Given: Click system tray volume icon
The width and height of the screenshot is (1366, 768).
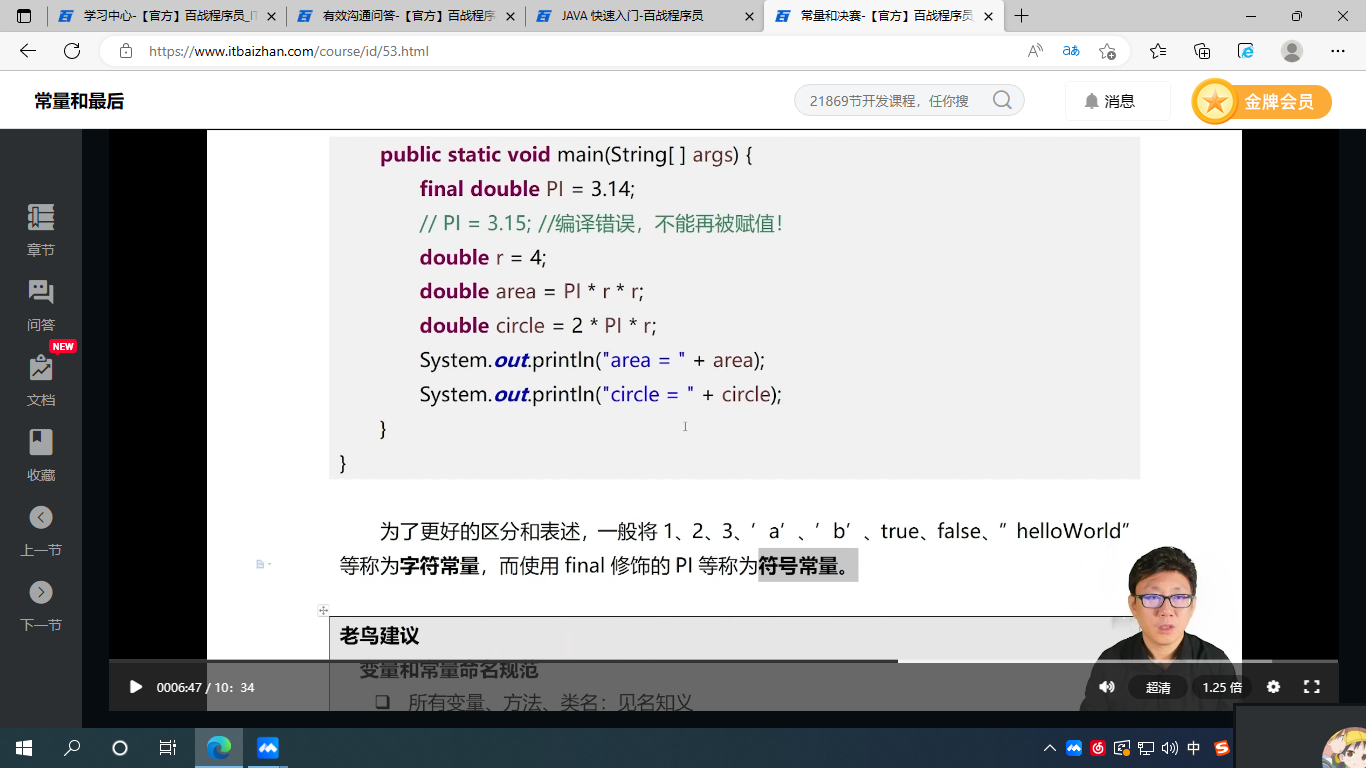Looking at the screenshot, I should pyautogui.click(x=1169, y=747).
